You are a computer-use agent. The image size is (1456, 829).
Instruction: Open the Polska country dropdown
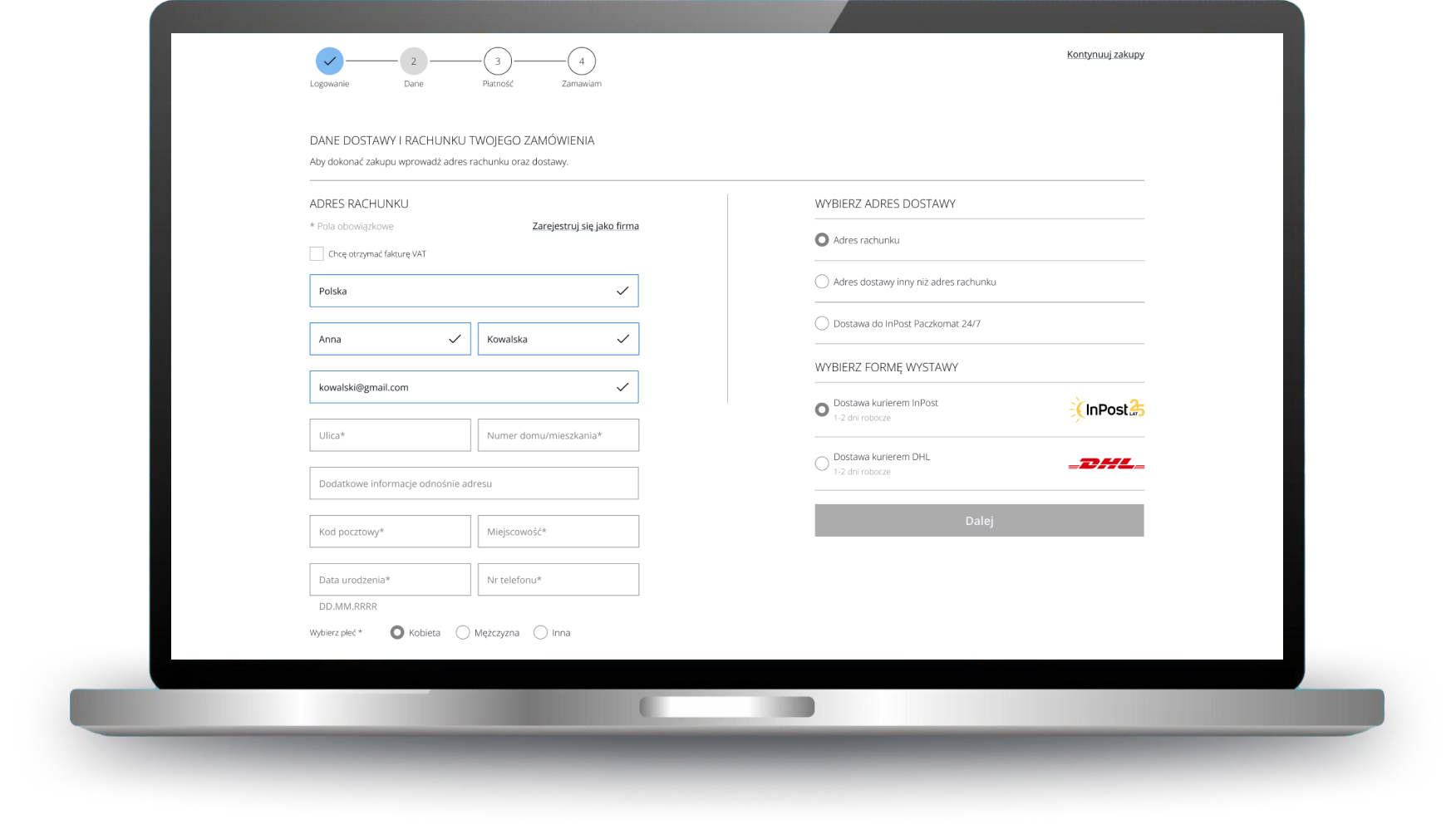pos(474,291)
